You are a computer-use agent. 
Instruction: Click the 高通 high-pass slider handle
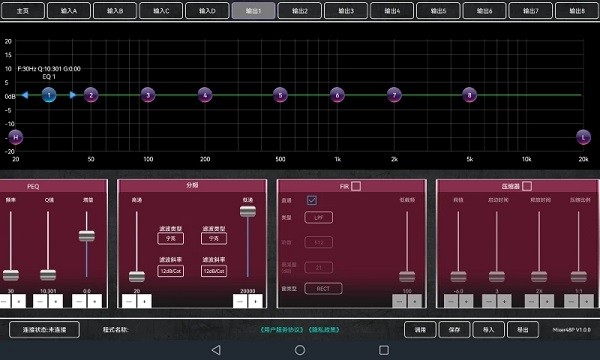coord(137,277)
